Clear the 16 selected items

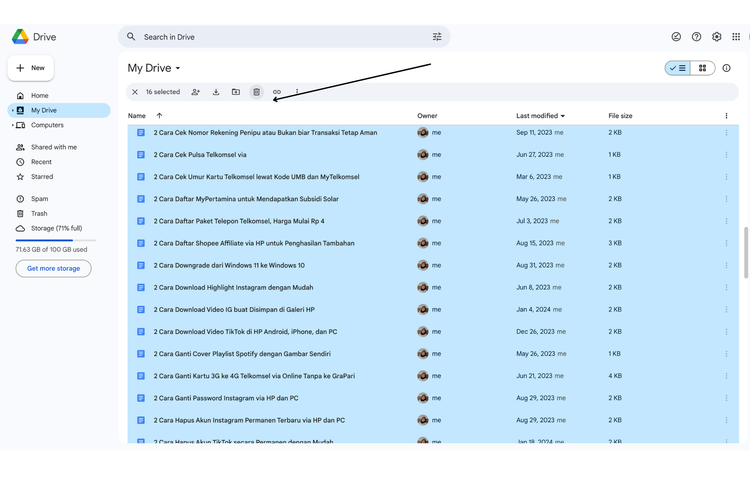(135, 92)
